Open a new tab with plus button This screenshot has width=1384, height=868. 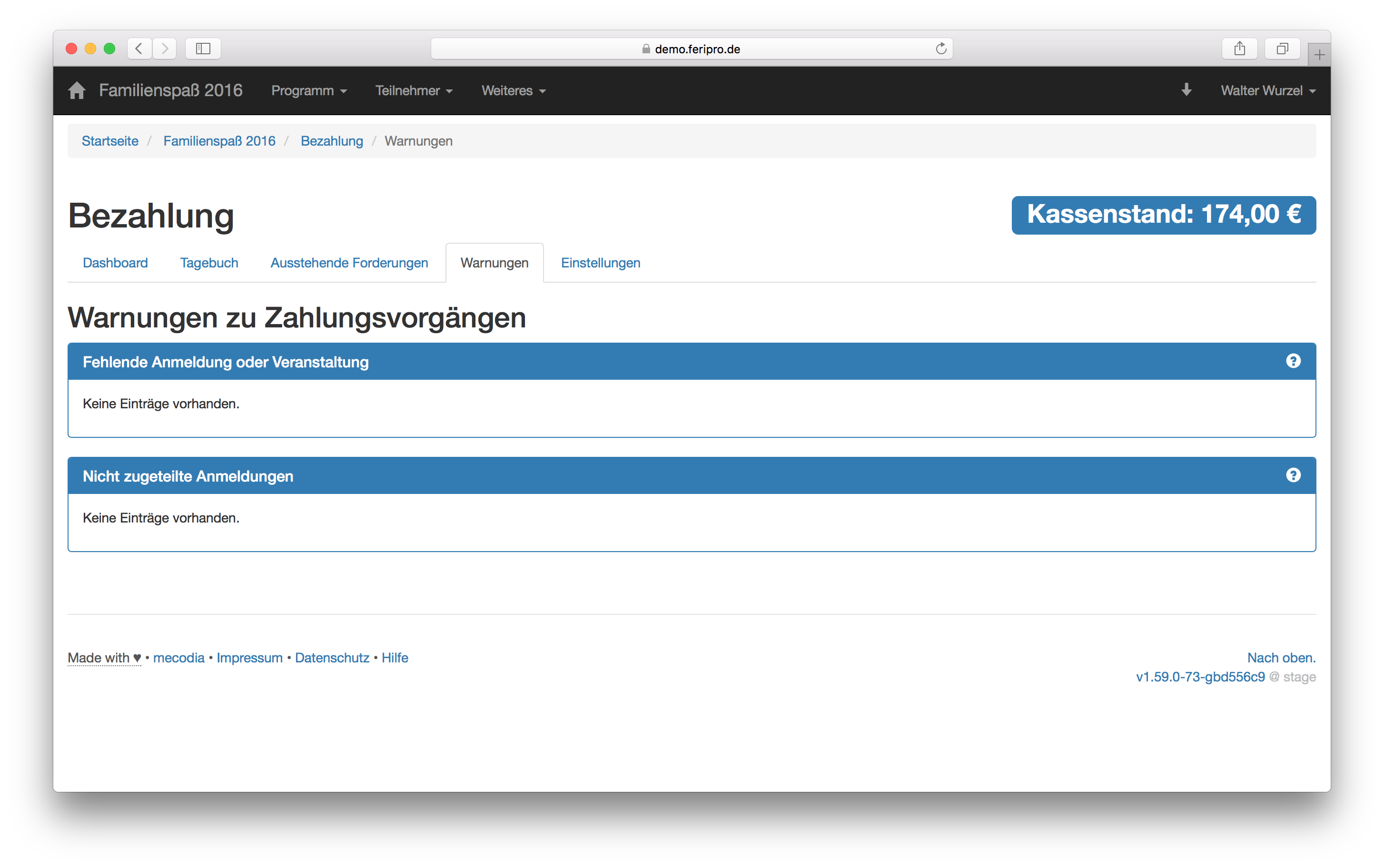pos(1319,55)
